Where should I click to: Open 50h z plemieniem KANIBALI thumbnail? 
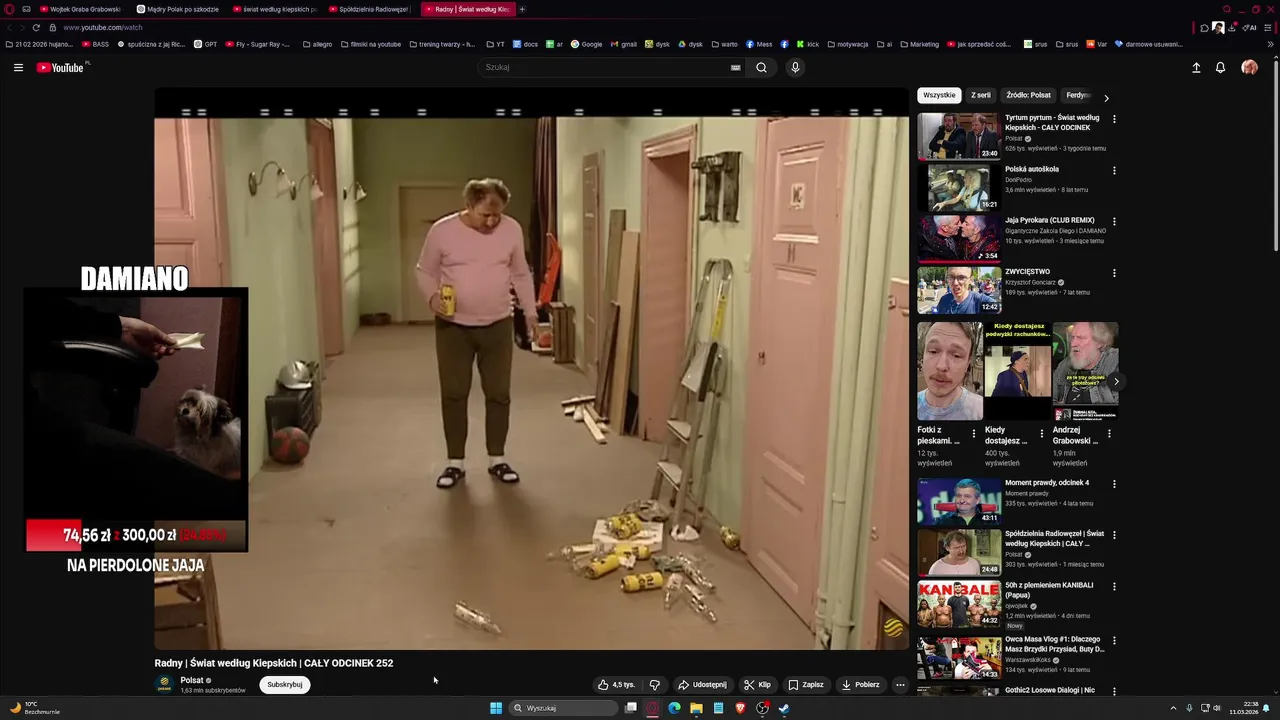pyautogui.click(x=959, y=604)
